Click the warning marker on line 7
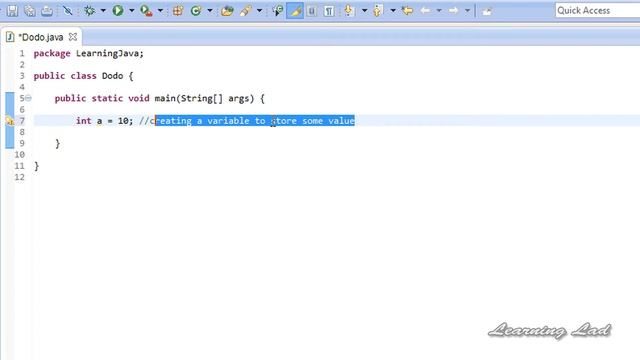The height and width of the screenshot is (360, 640). click(9, 121)
